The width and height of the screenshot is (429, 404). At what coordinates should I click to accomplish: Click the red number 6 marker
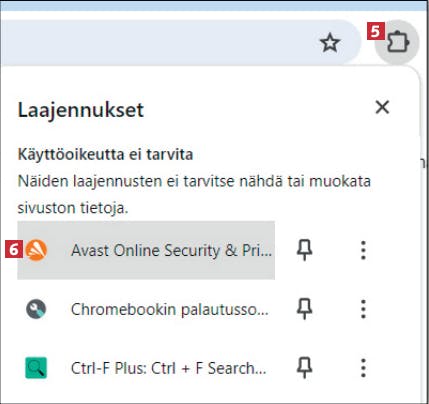click(x=14, y=249)
